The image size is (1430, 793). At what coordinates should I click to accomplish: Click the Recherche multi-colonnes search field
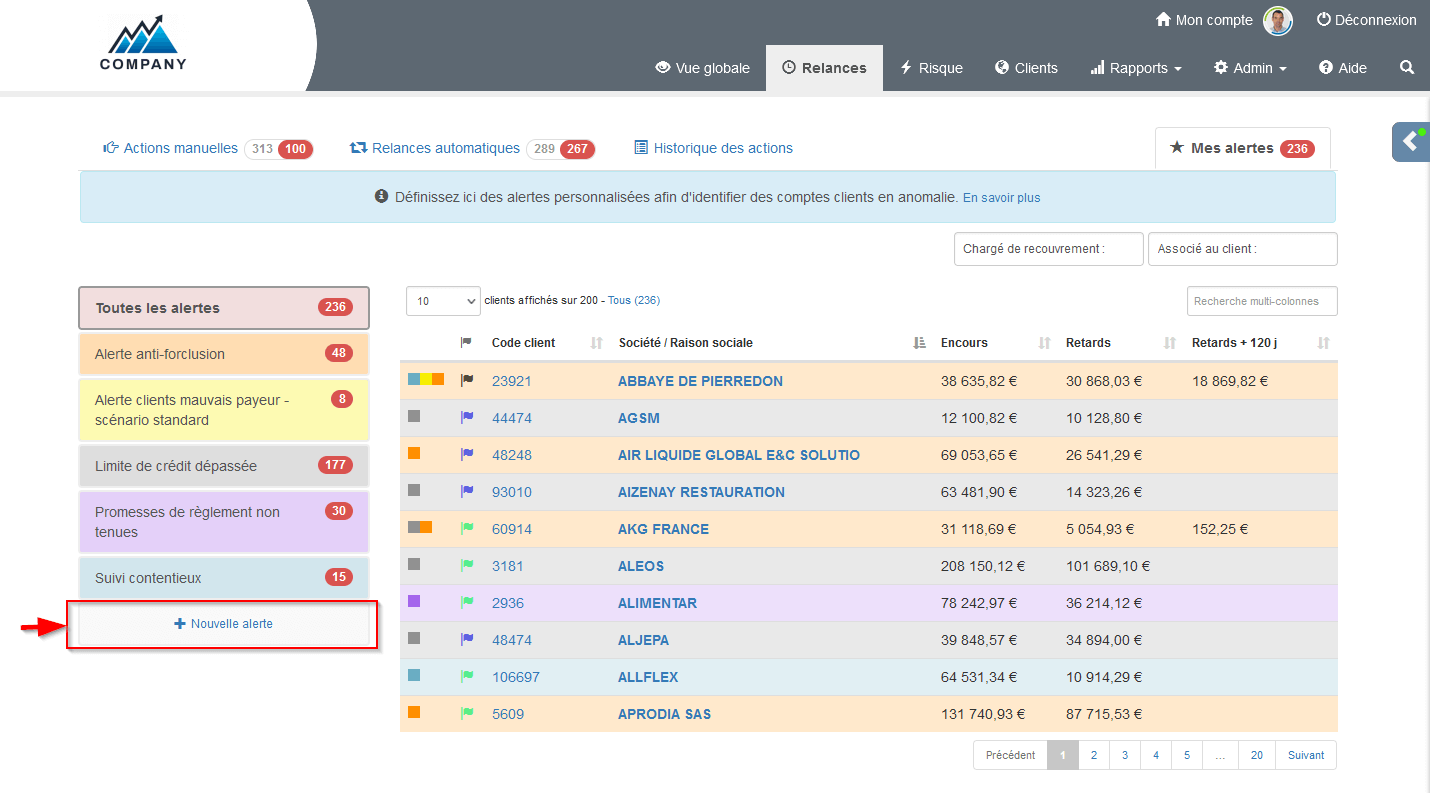point(1261,301)
